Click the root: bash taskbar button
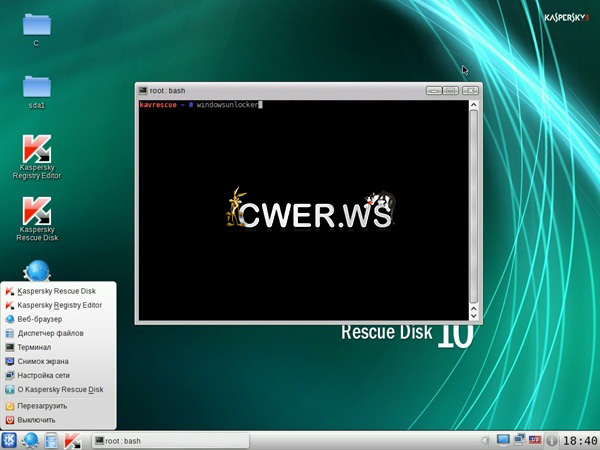The height and width of the screenshot is (450, 600). pyautogui.click(x=168, y=440)
